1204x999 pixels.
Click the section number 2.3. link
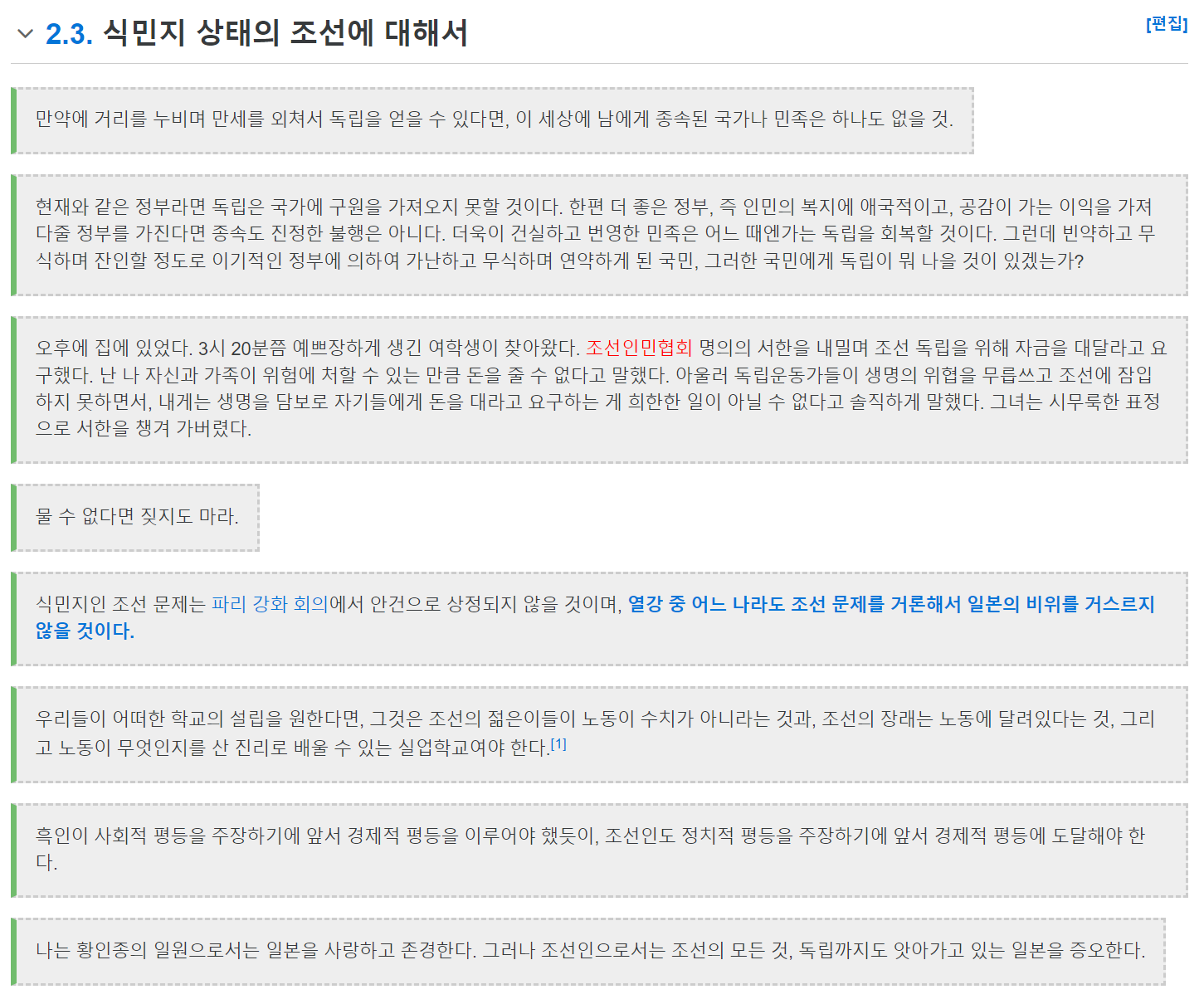tap(69, 34)
